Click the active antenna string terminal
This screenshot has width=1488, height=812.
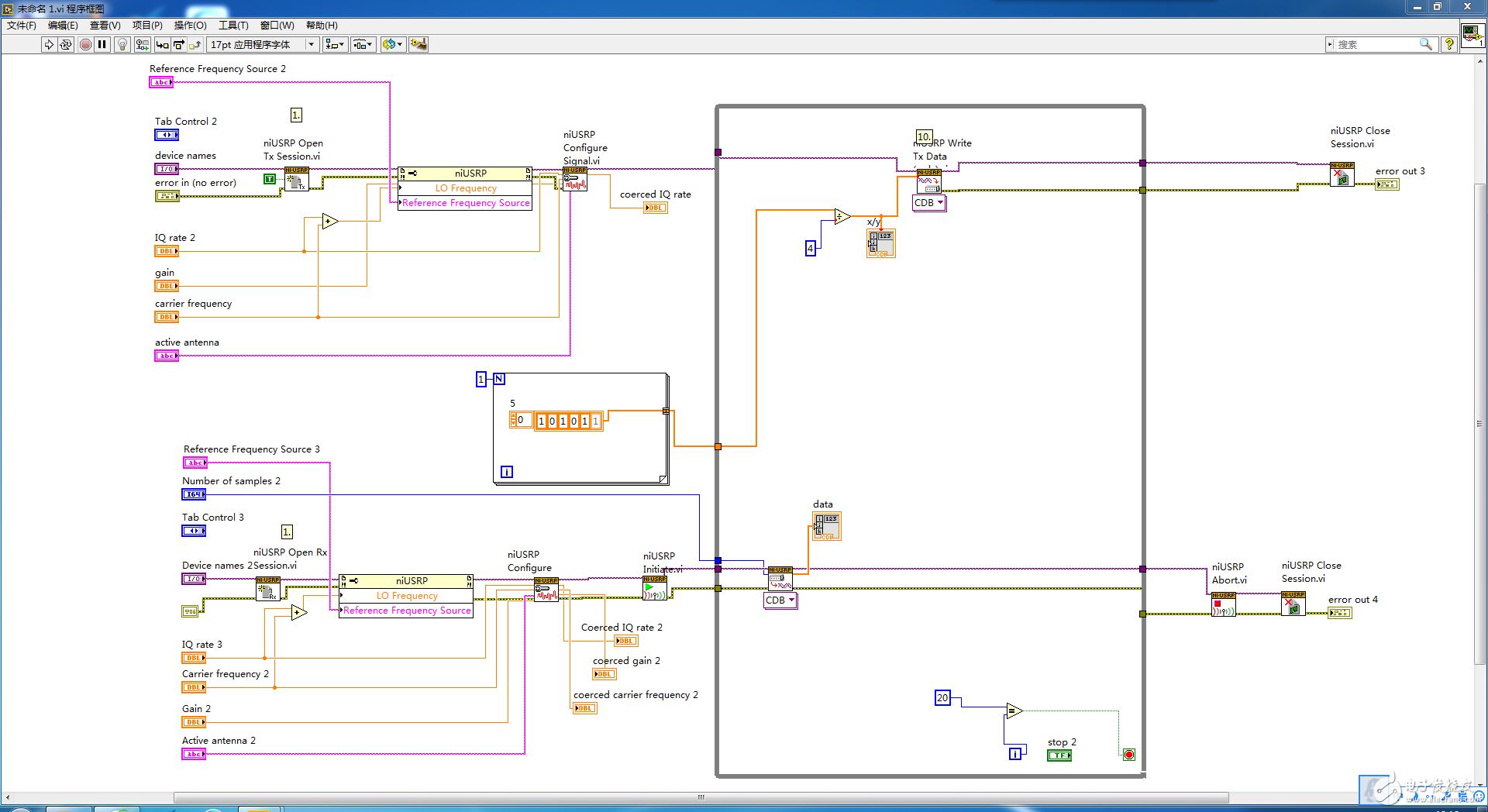[x=167, y=356]
